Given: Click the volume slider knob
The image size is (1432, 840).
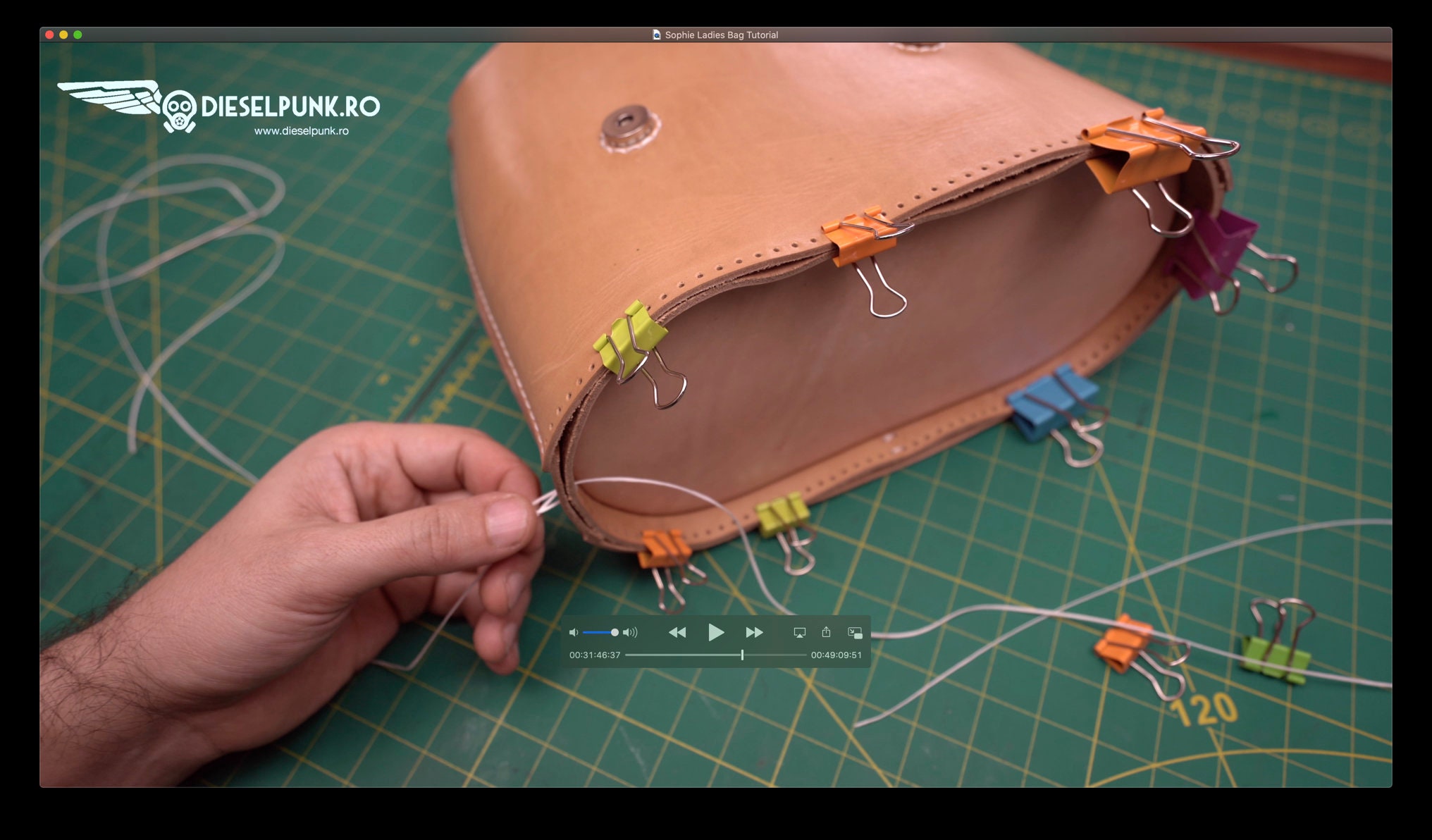Looking at the screenshot, I should pos(615,633).
